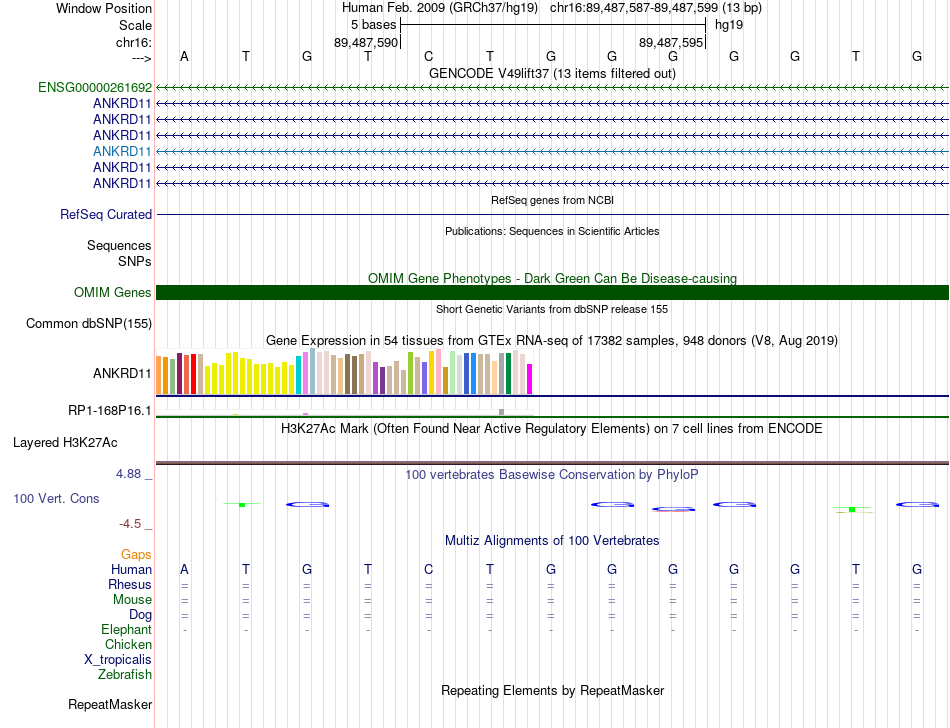Screen dimensions: 950x728
Task: Open the ANKRD11 GTEx expression bar chart
Action: pyautogui.click(x=344, y=372)
